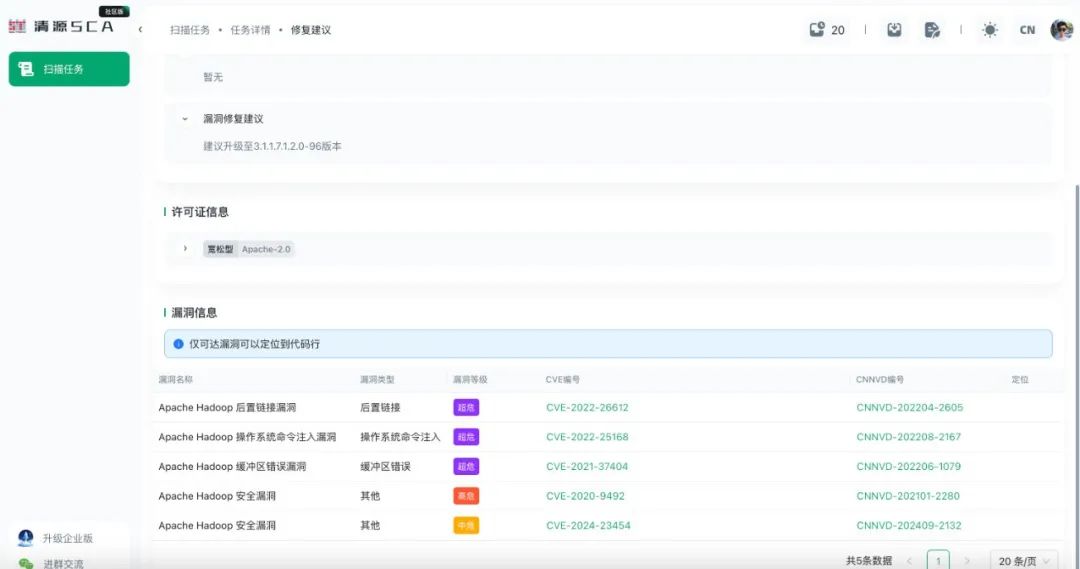The width and height of the screenshot is (1080, 569).
Task: Click the 缓冲区错误 vulnerability type cell
Action: pyautogui.click(x=385, y=466)
